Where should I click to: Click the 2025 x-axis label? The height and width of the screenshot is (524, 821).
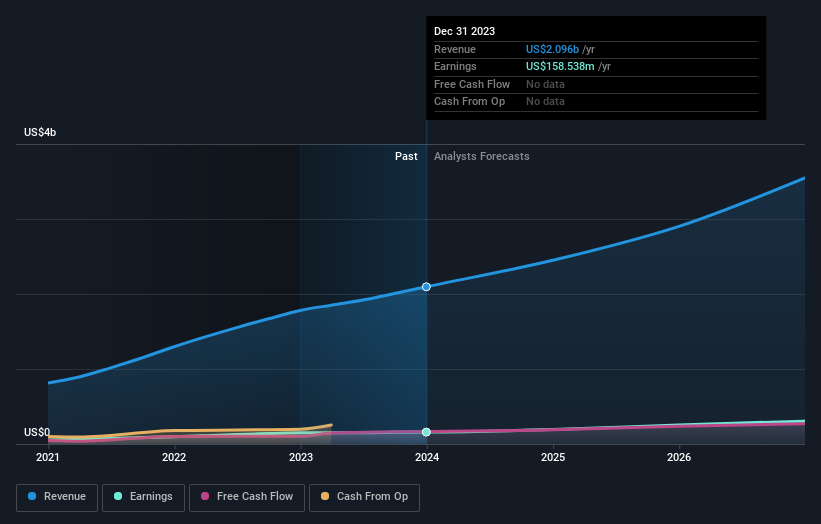pos(553,457)
